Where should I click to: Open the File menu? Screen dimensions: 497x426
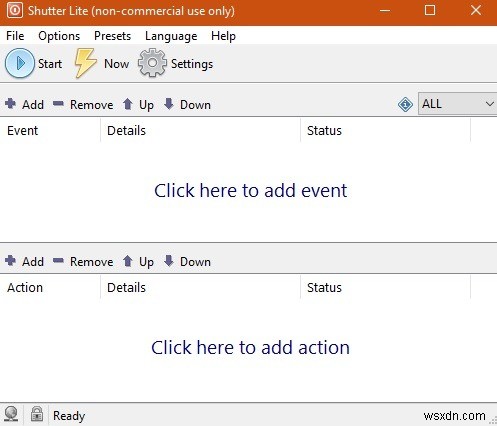[x=15, y=36]
